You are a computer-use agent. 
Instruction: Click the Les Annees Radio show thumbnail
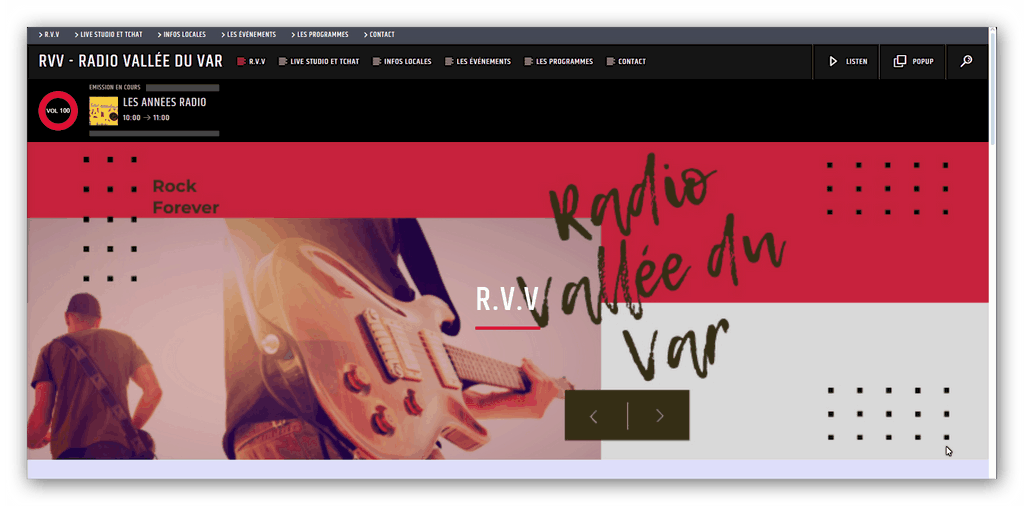tap(103, 111)
